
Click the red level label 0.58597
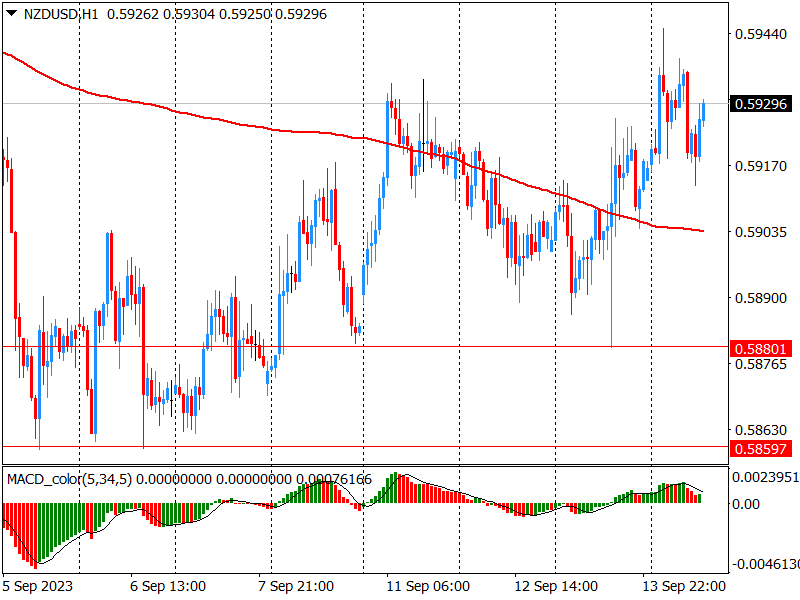tap(761, 449)
